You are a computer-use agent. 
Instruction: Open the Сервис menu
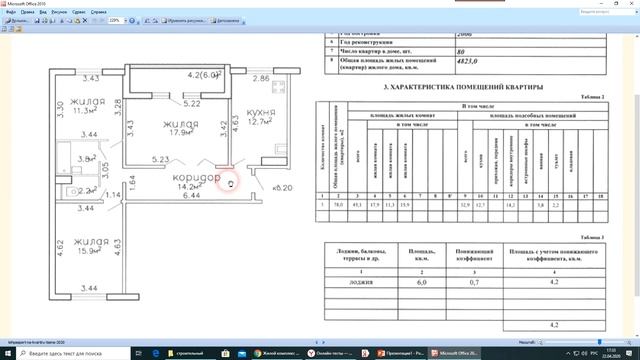click(79, 12)
